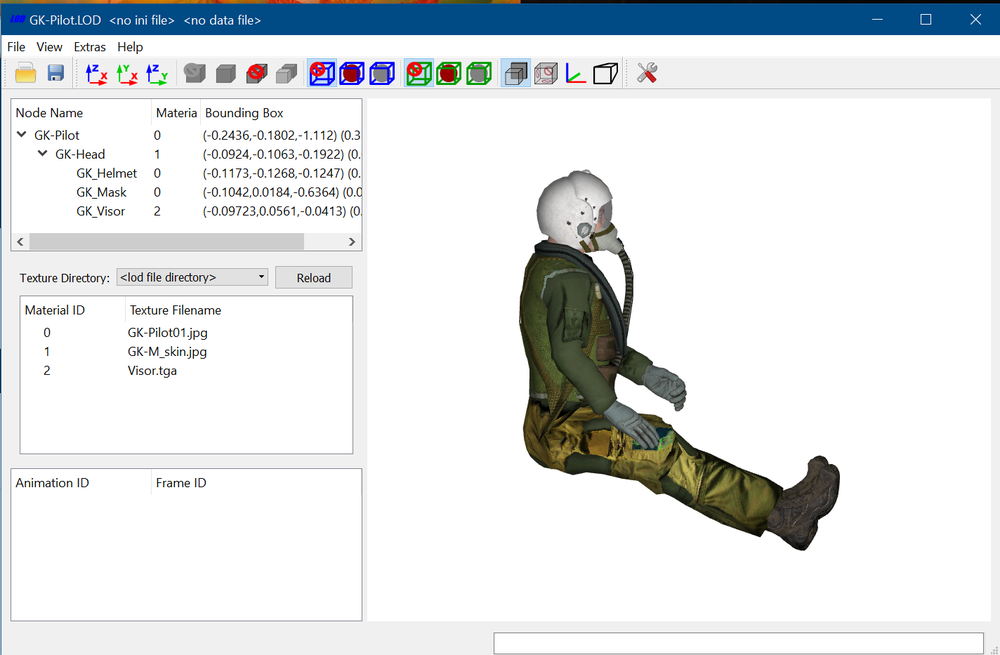Select the GK_Mask node

pyautogui.click(x=101, y=193)
